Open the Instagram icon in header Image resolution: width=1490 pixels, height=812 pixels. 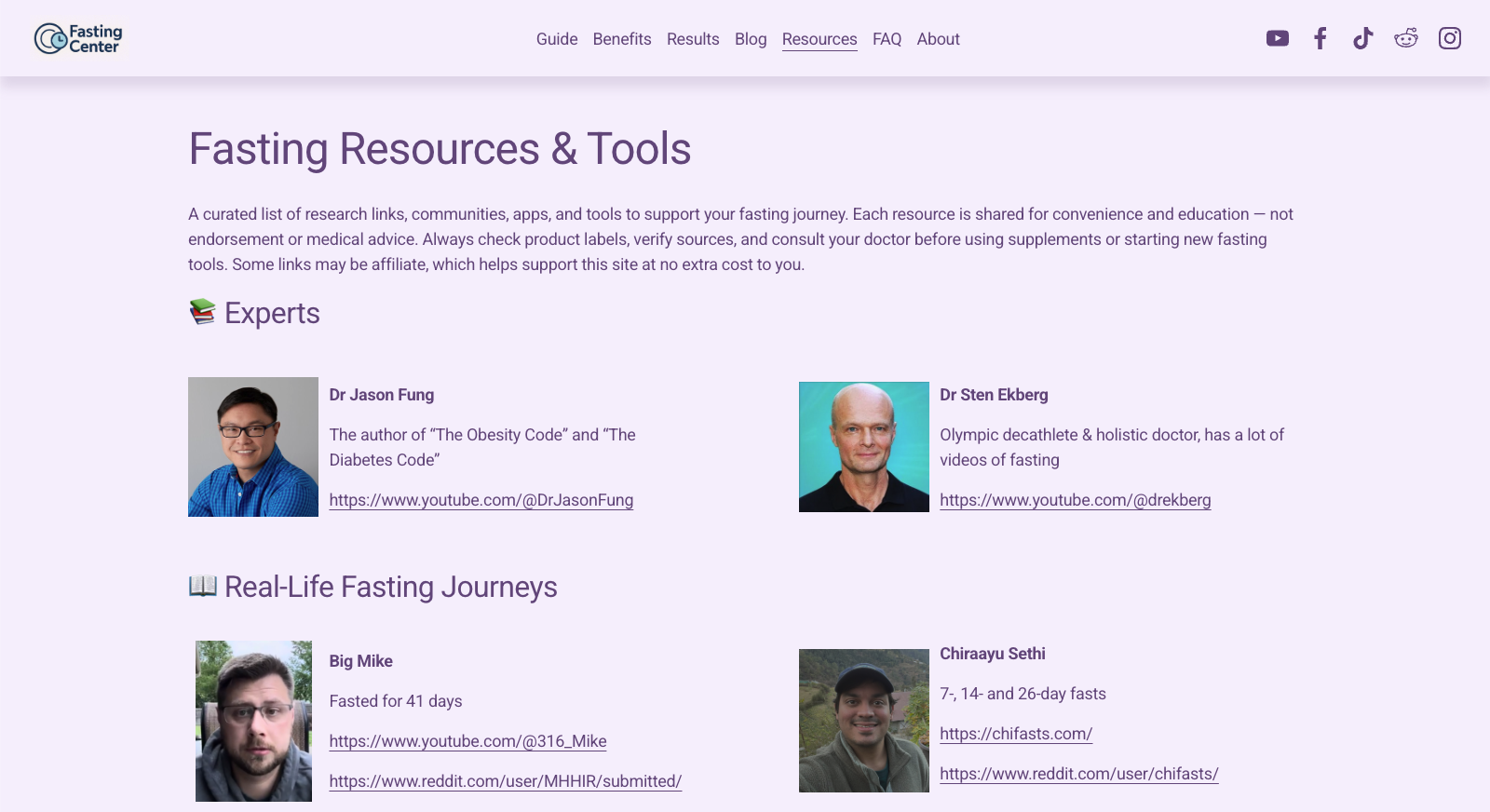pyautogui.click(x=1450, y=38)
